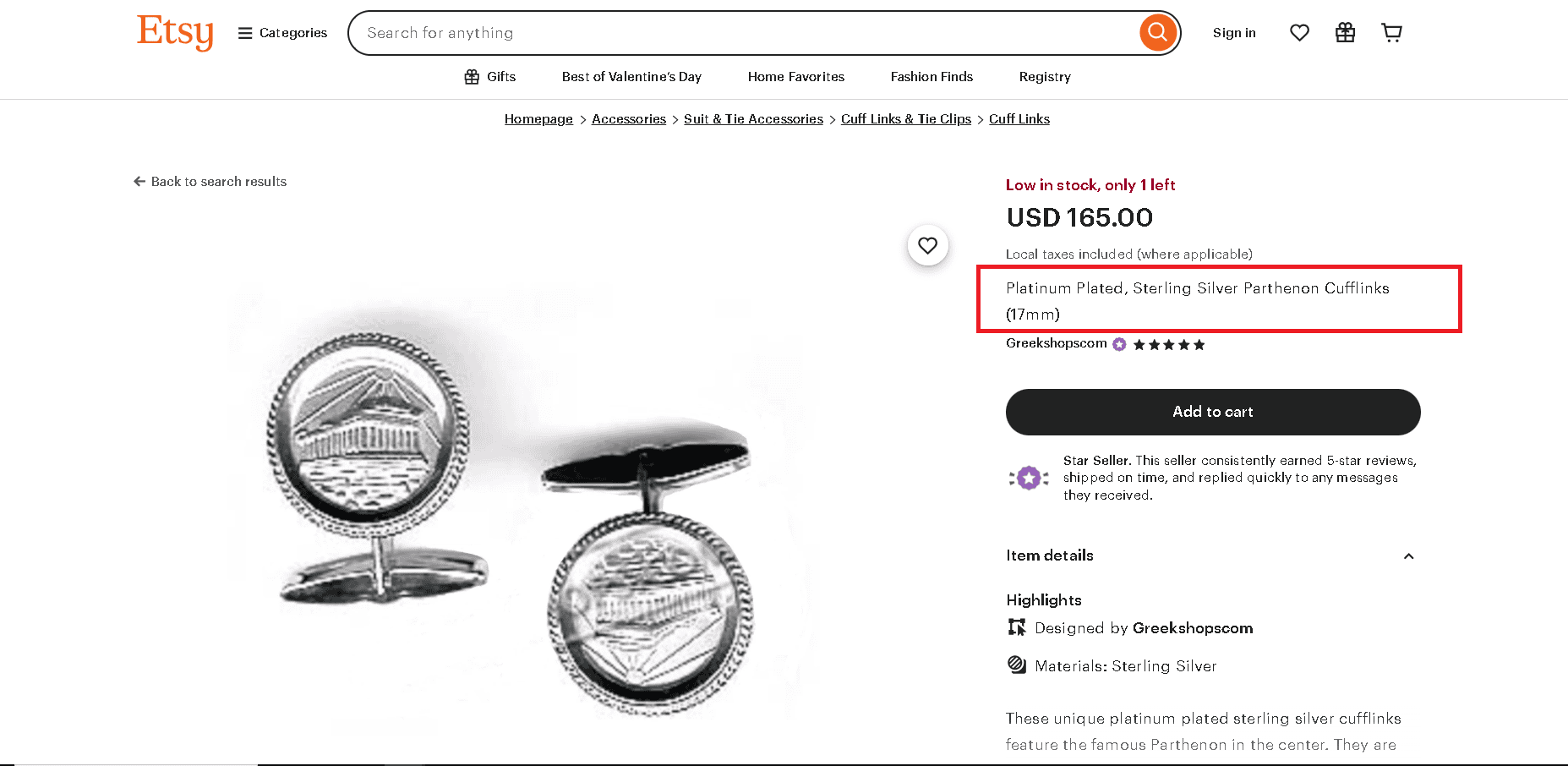
Task: Click the Add to cart button
Action: coord(1212,412)
